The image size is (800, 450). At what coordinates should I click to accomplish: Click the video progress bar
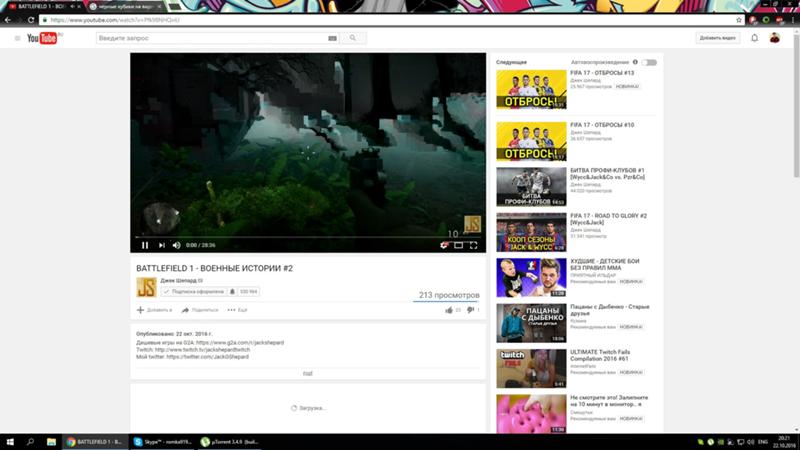point(308,237)
